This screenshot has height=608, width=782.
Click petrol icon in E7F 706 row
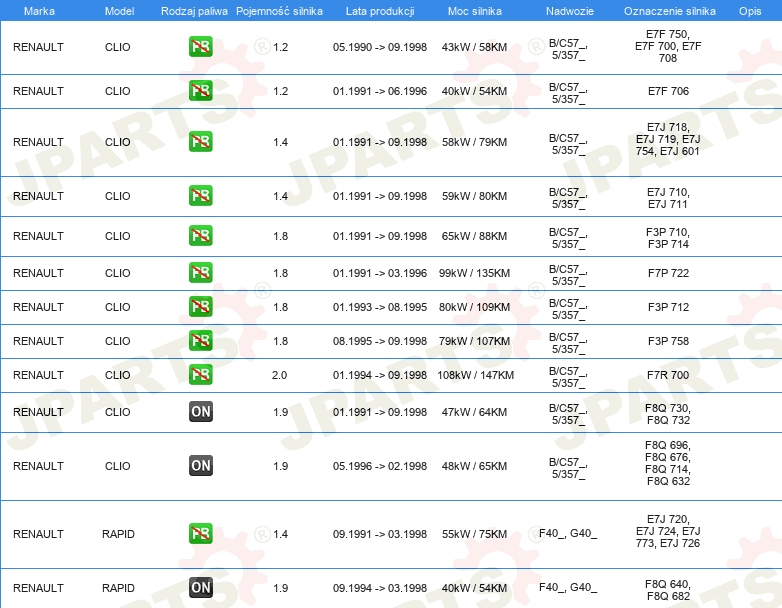pos(200,91)
